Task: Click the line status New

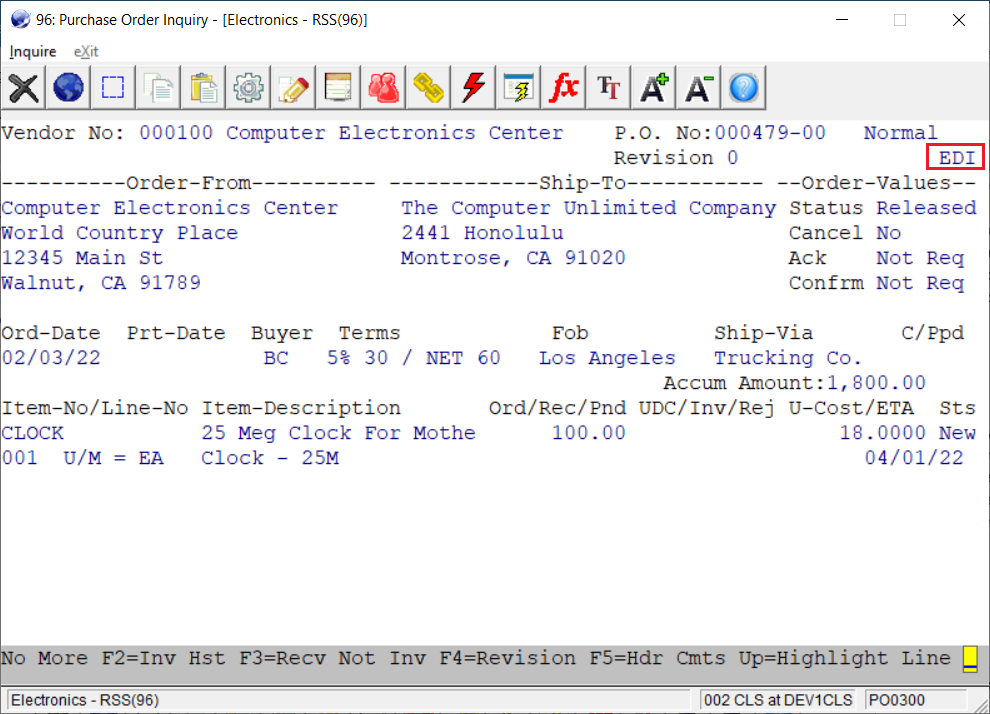Action: (x=957, y=434)
